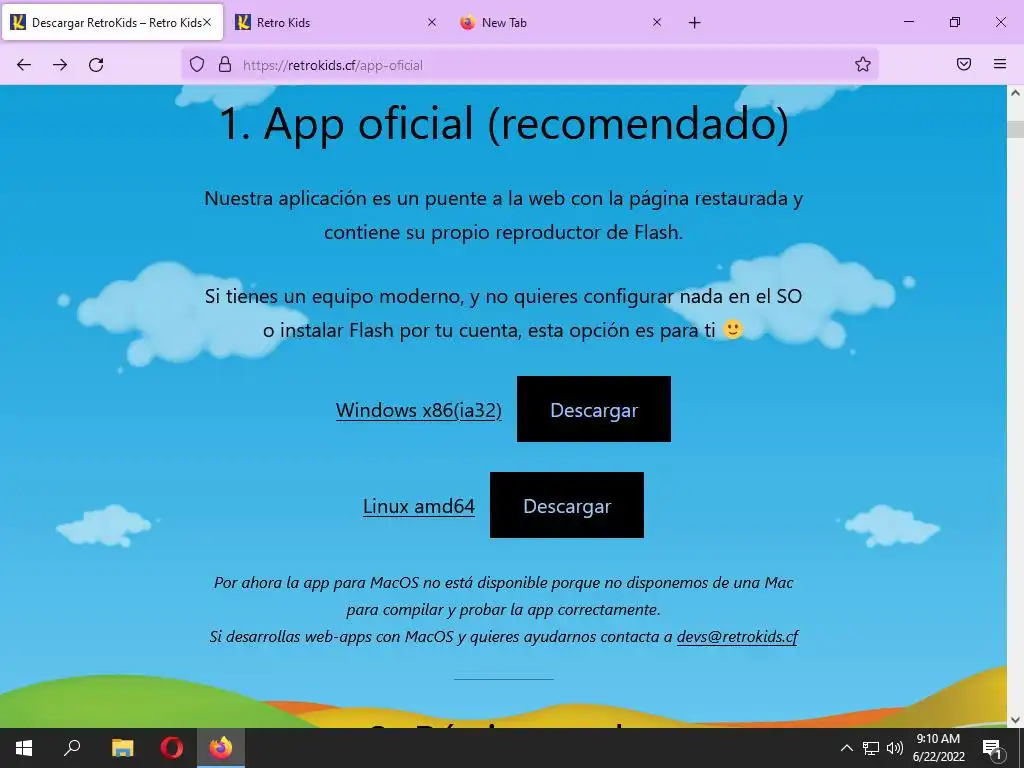Save page to Pocket

[963, 64]
